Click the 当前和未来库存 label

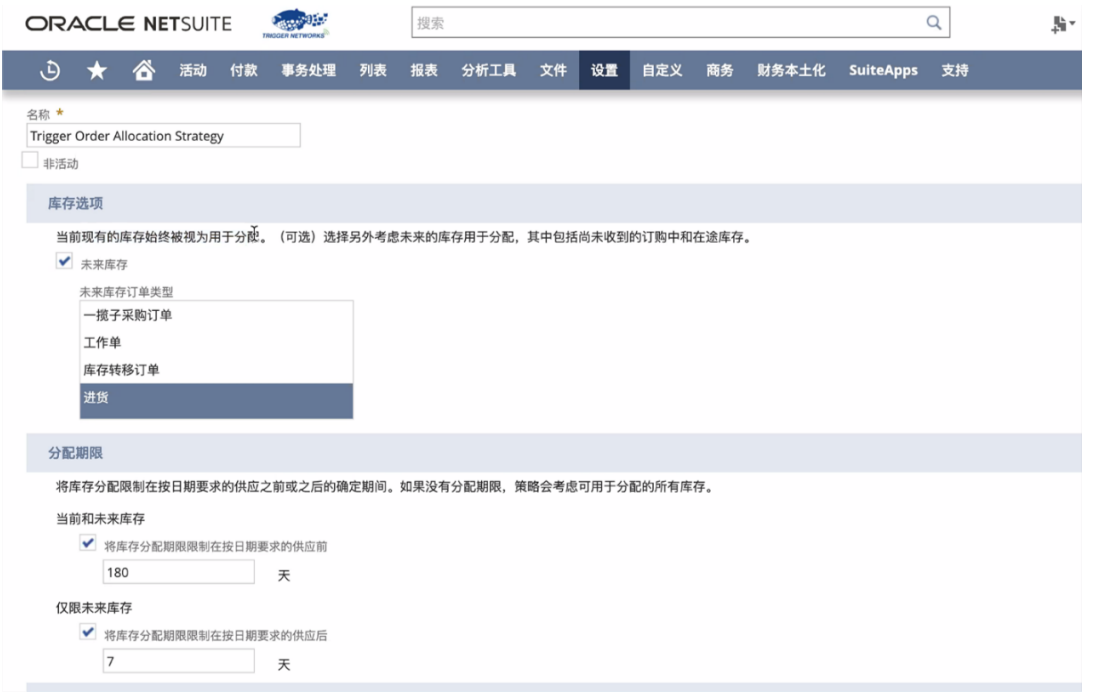click(100, 519)
